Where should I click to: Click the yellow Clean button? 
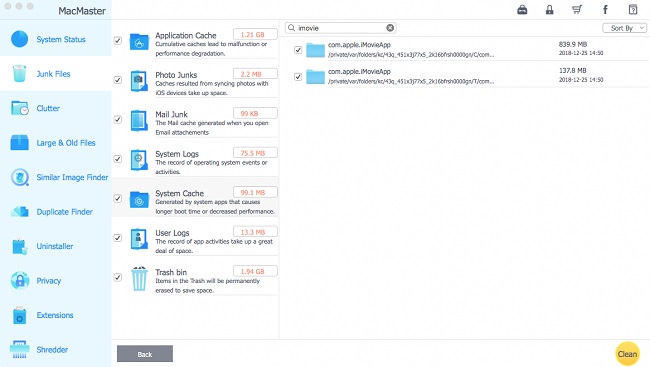point(627,354)
